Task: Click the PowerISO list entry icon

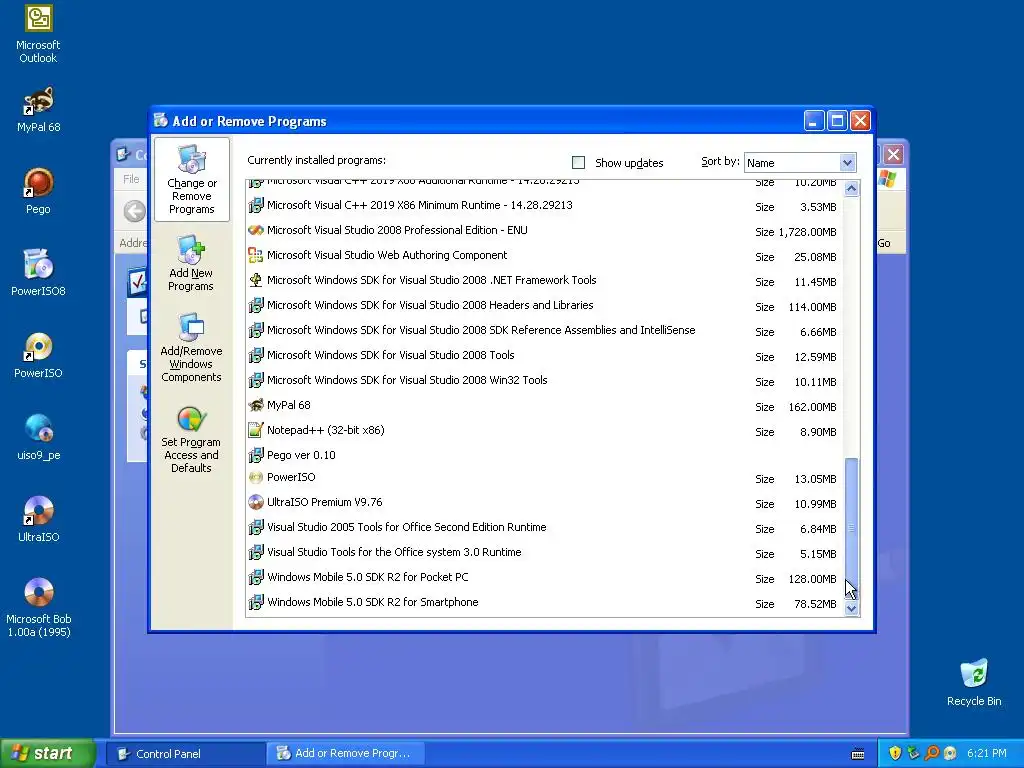Action: pyautogui.click(x=256, y=477)
